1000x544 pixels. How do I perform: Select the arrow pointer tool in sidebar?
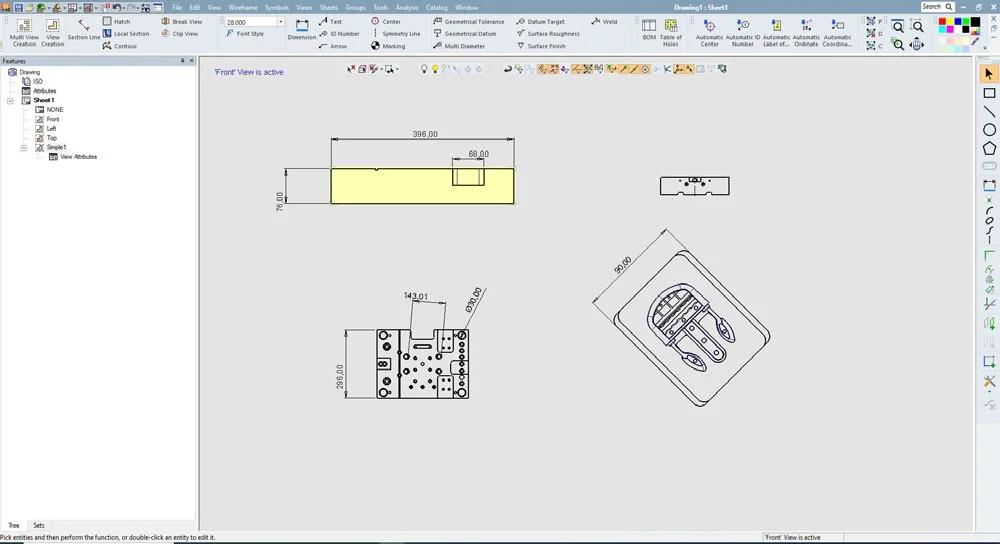tap(989, 74)
